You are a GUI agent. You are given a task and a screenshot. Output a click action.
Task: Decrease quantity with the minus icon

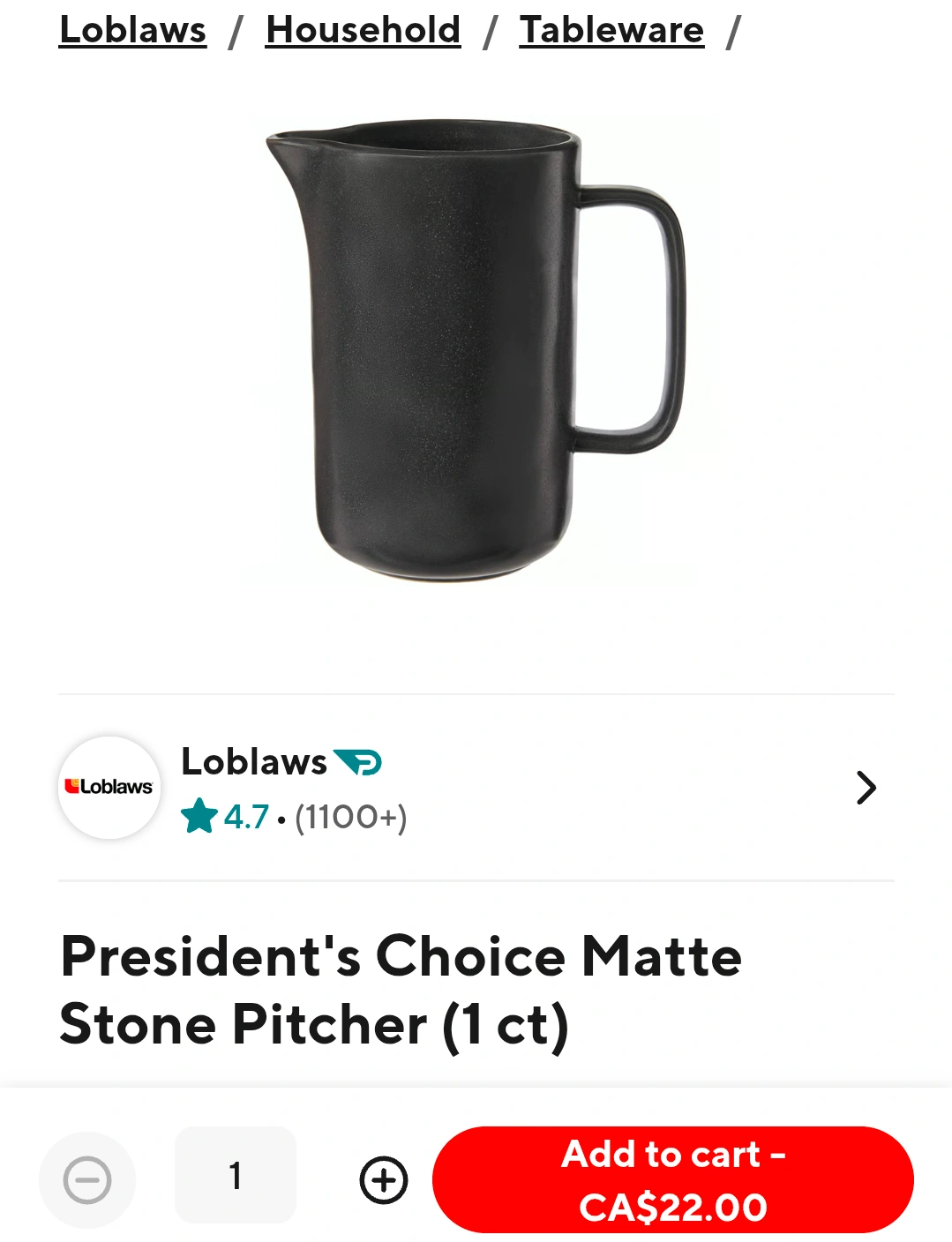point(87,1180)
